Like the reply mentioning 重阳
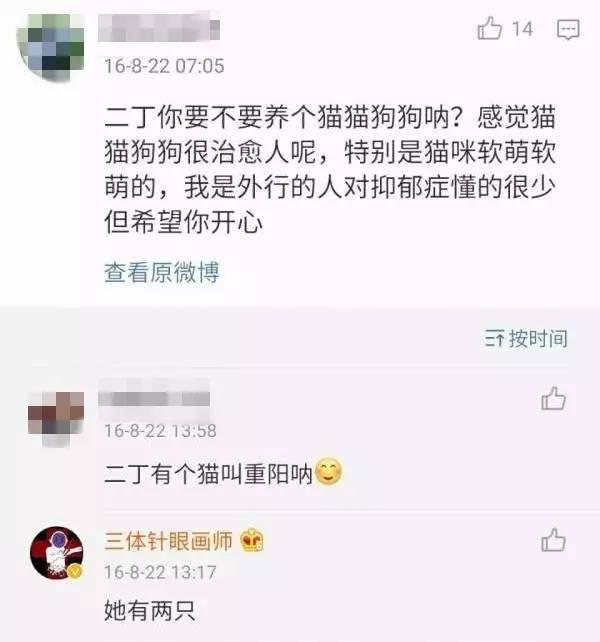The image size is (600, 642). 553,398
